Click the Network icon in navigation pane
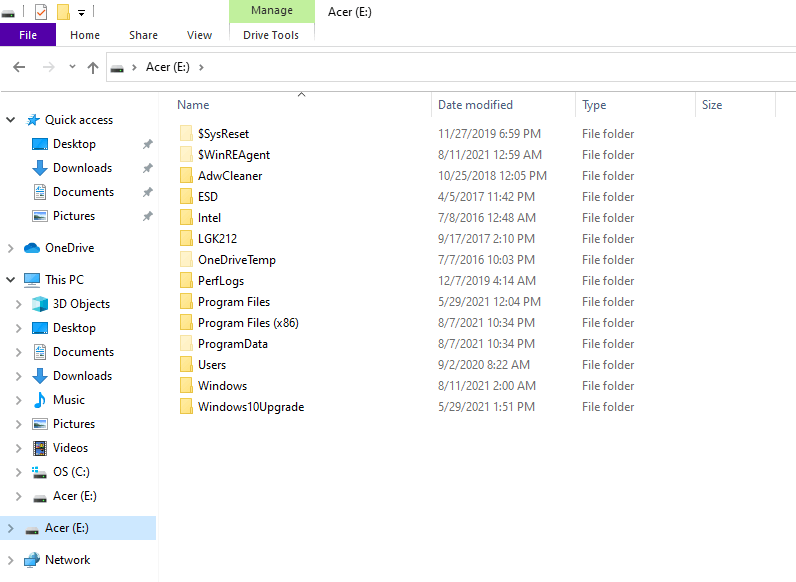 [31, 560]
